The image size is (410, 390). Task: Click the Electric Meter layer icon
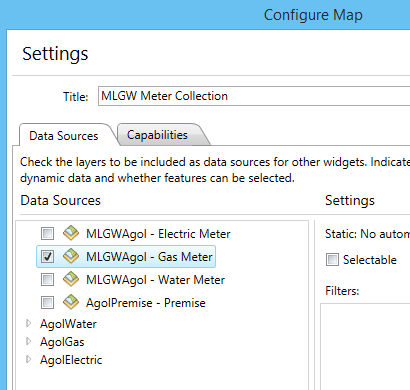coord(71,233)
